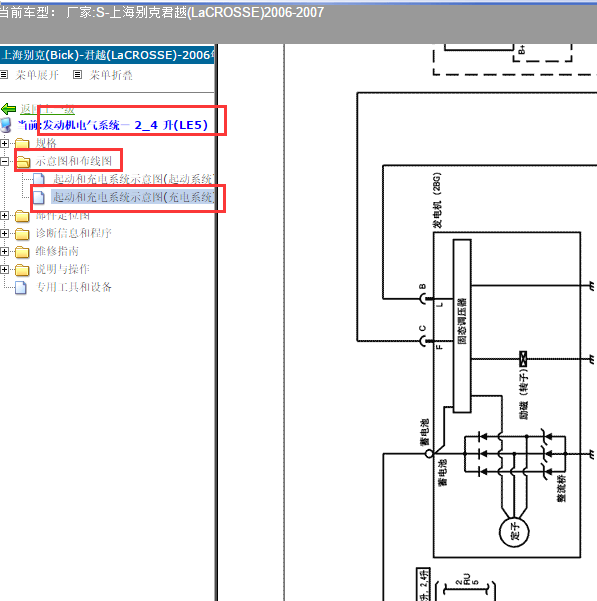Click the 规格 folder icon
The image size is (597, 601).
[22, 143]
